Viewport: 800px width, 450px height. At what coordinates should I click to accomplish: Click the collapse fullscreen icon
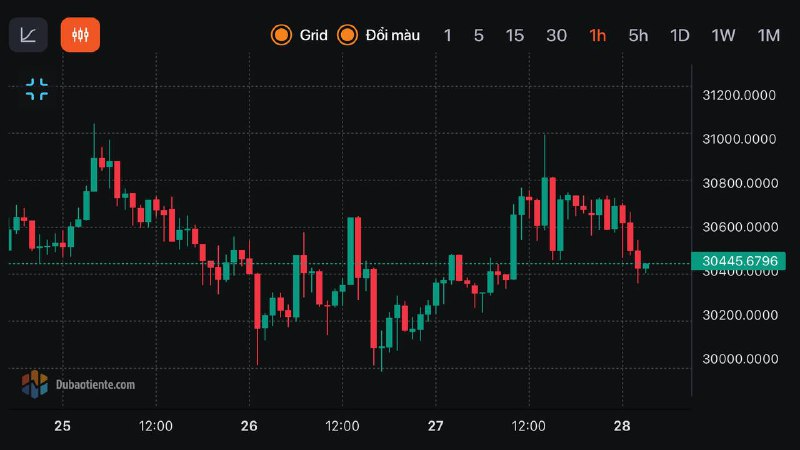(37, 89)
